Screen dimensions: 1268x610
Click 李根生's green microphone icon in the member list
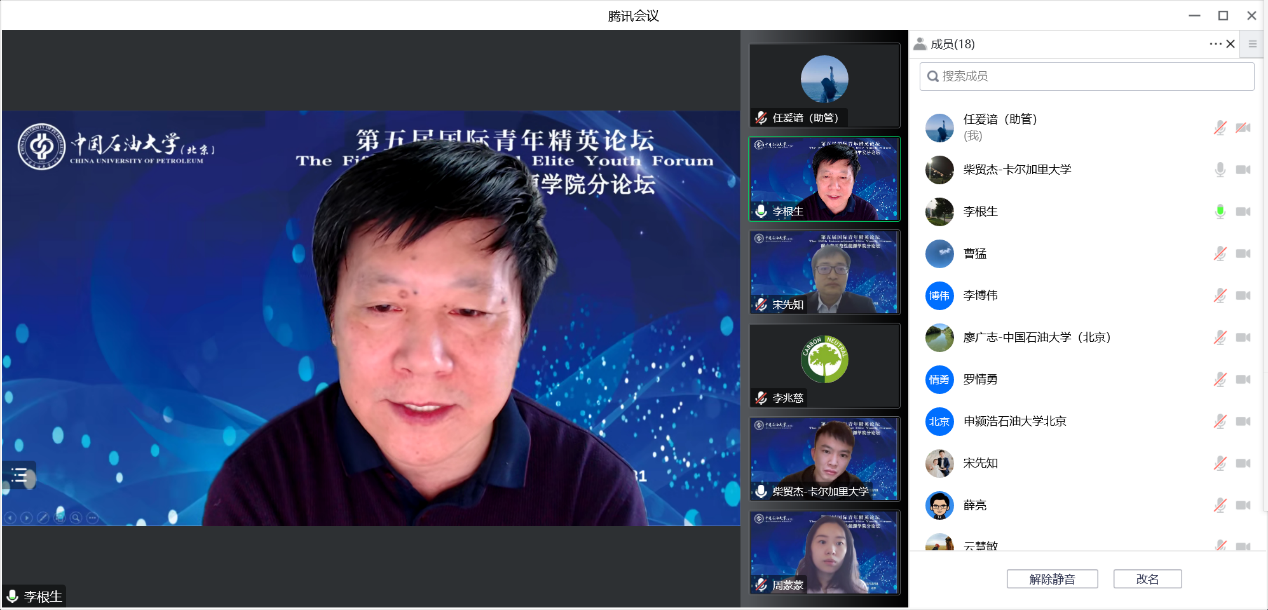(1219, 211)
